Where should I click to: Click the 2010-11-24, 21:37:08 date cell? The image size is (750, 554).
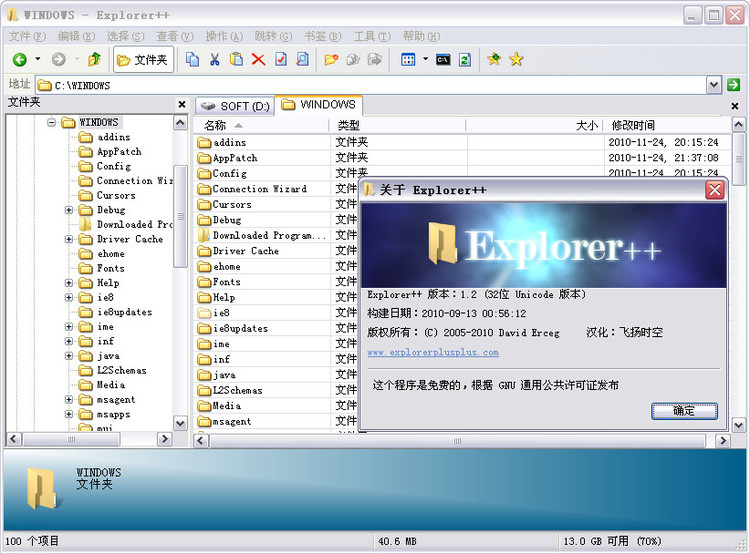click(x=663, y=158)
